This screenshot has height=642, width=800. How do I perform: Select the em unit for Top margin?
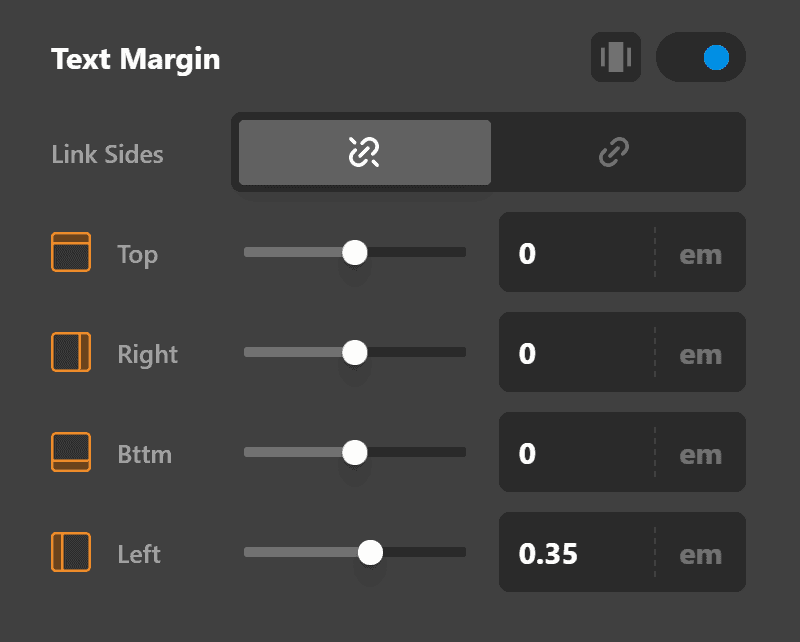pyautogui.click(x=700, y=253)
